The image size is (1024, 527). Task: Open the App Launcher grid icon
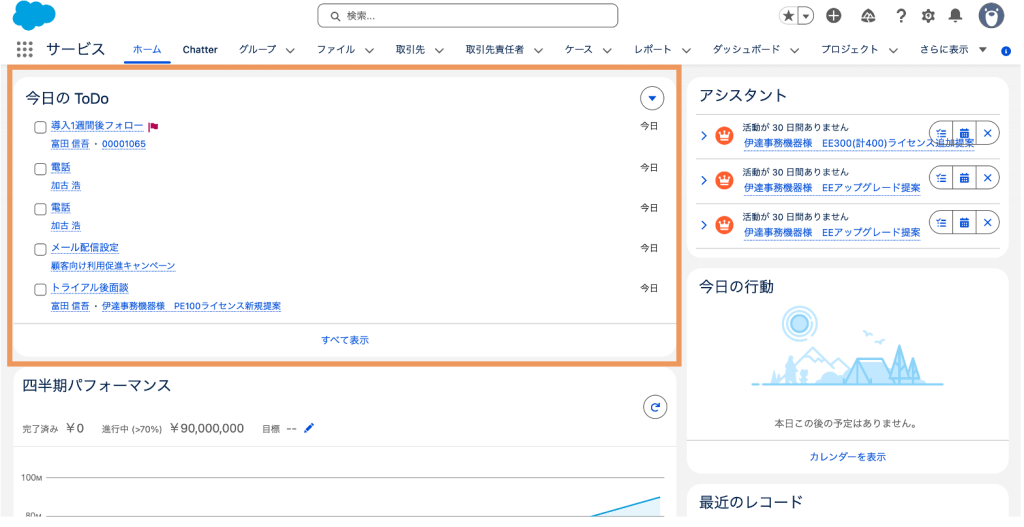tap(25, 49)
